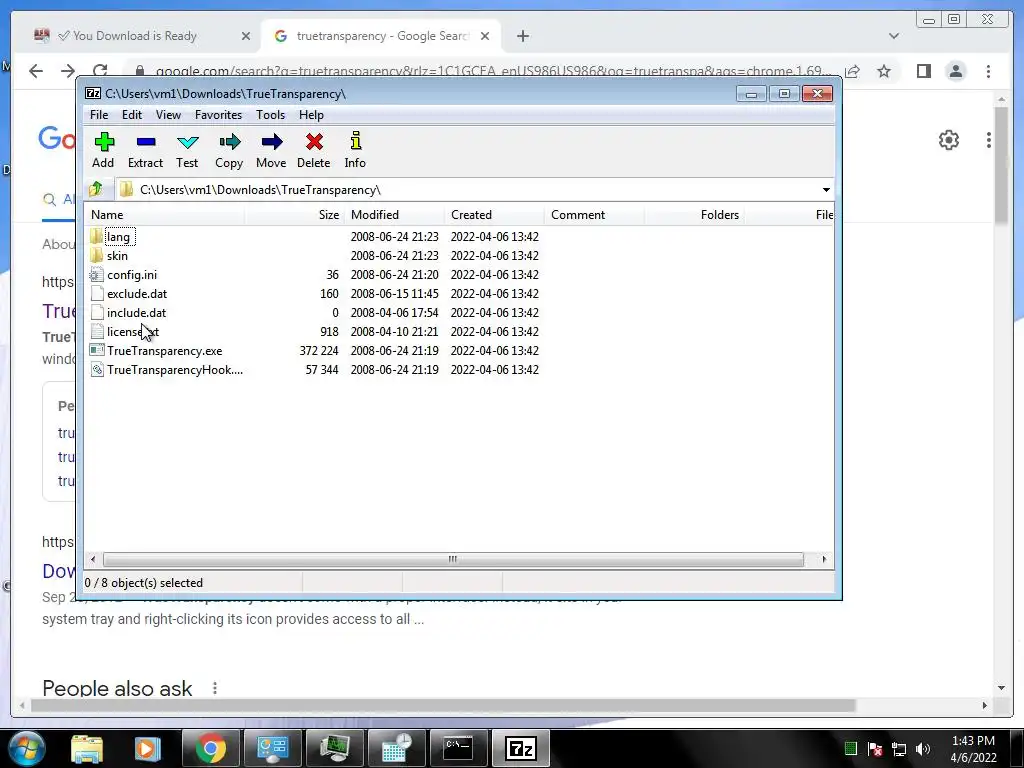Click the 7-Zip scroll right arrow

(824, 559)
